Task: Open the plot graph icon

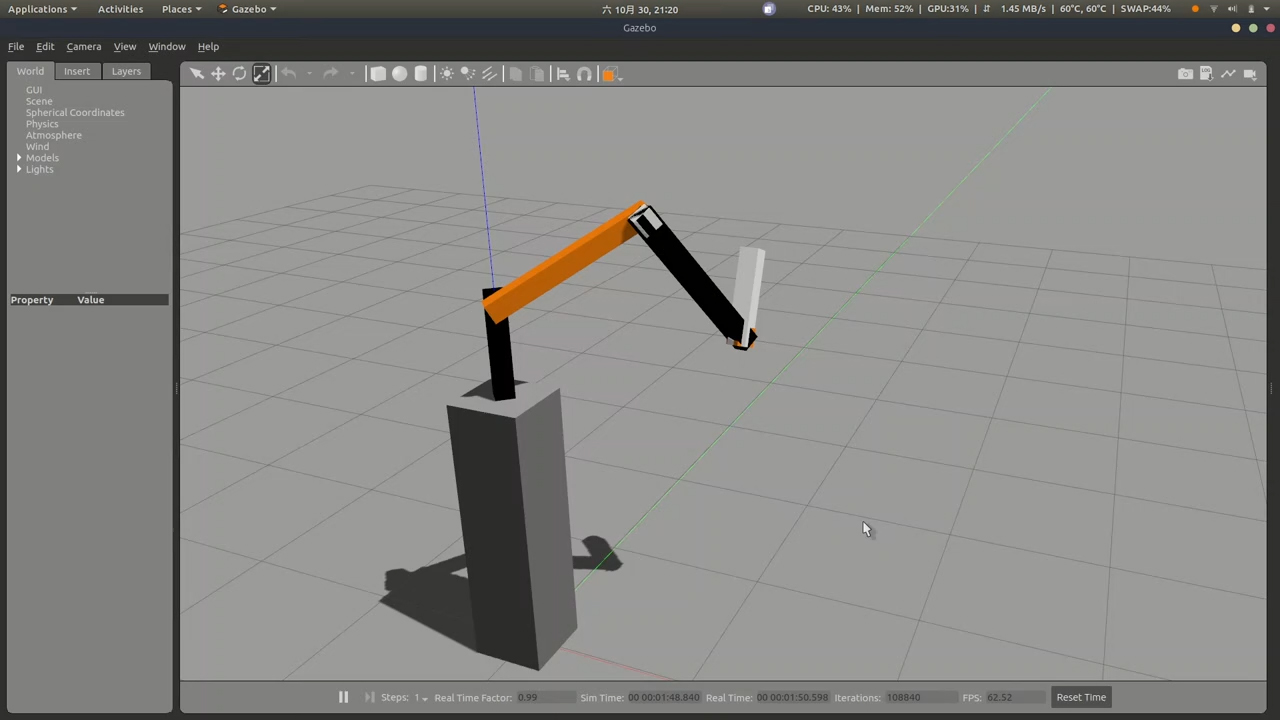Action: [x=1228, y=74]
